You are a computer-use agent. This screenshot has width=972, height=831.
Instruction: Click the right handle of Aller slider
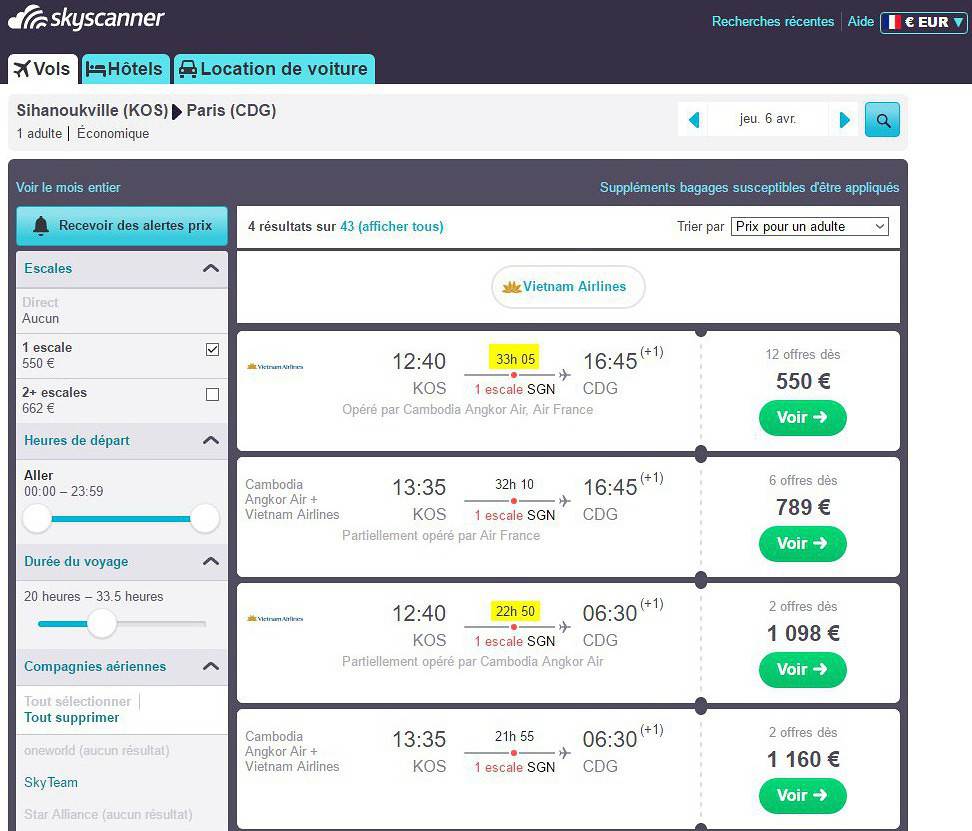pyautogui.click(x=205, y=519)
